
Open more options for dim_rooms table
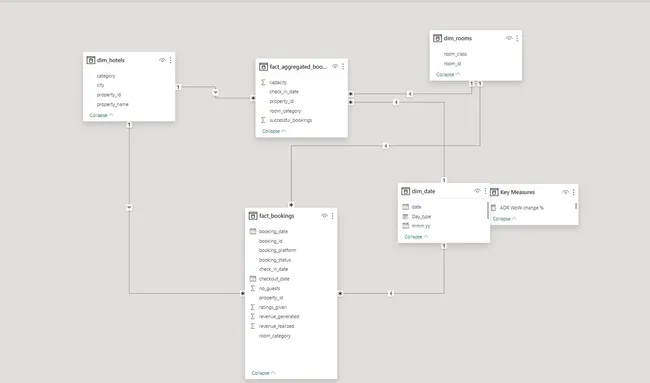pyautogui.click(x=517, y=38)
